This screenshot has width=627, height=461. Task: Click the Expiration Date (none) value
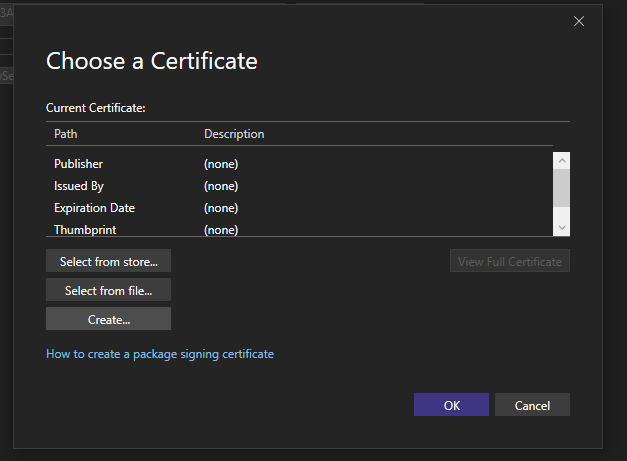coord(221,208)
